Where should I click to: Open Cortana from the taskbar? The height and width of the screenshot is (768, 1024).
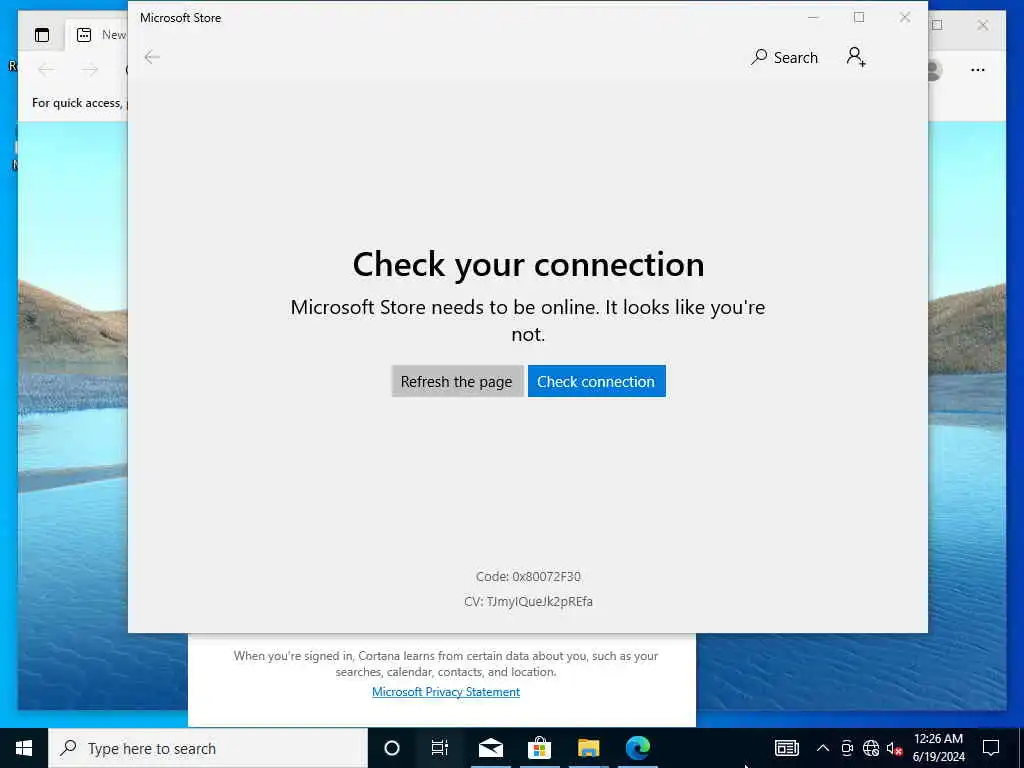coord(392,748)
